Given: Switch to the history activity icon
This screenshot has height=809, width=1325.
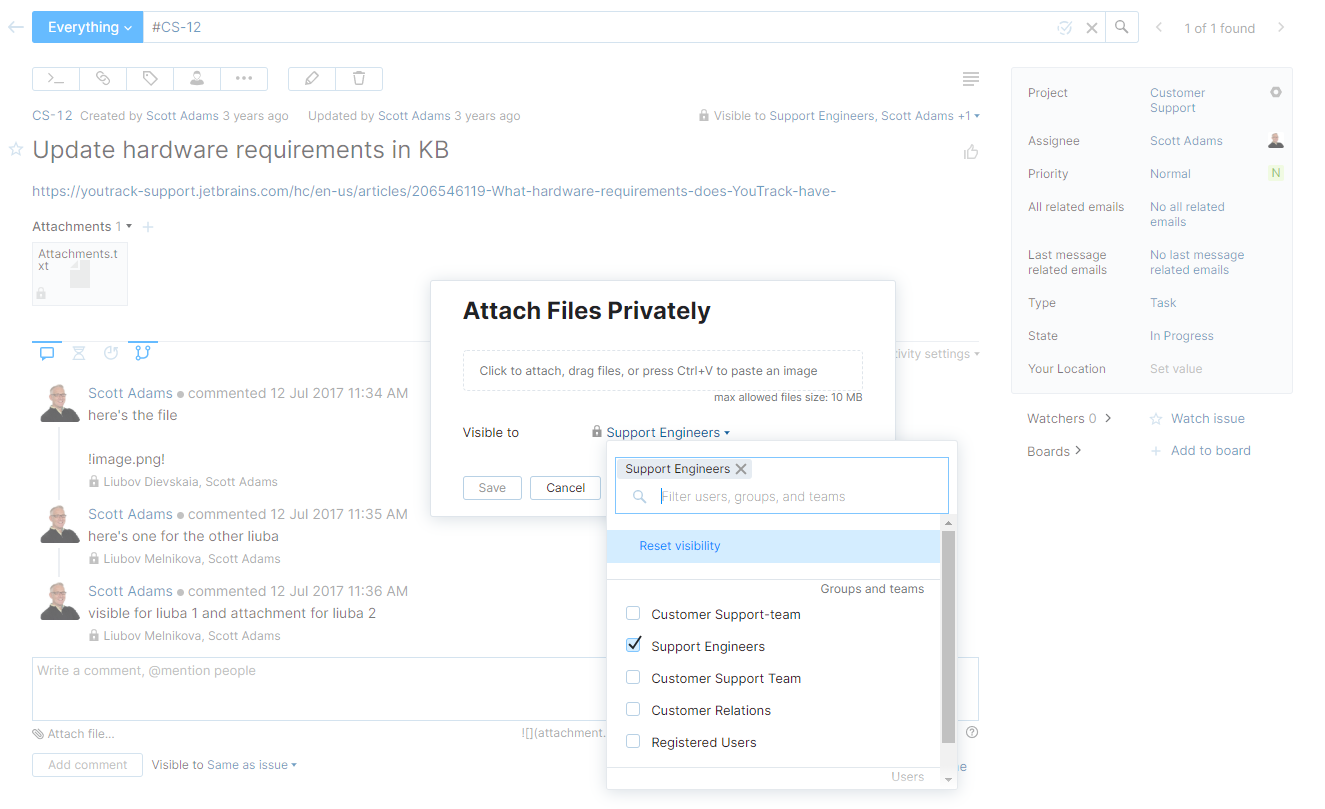Looking at the screenshot, I should (79, 352).
